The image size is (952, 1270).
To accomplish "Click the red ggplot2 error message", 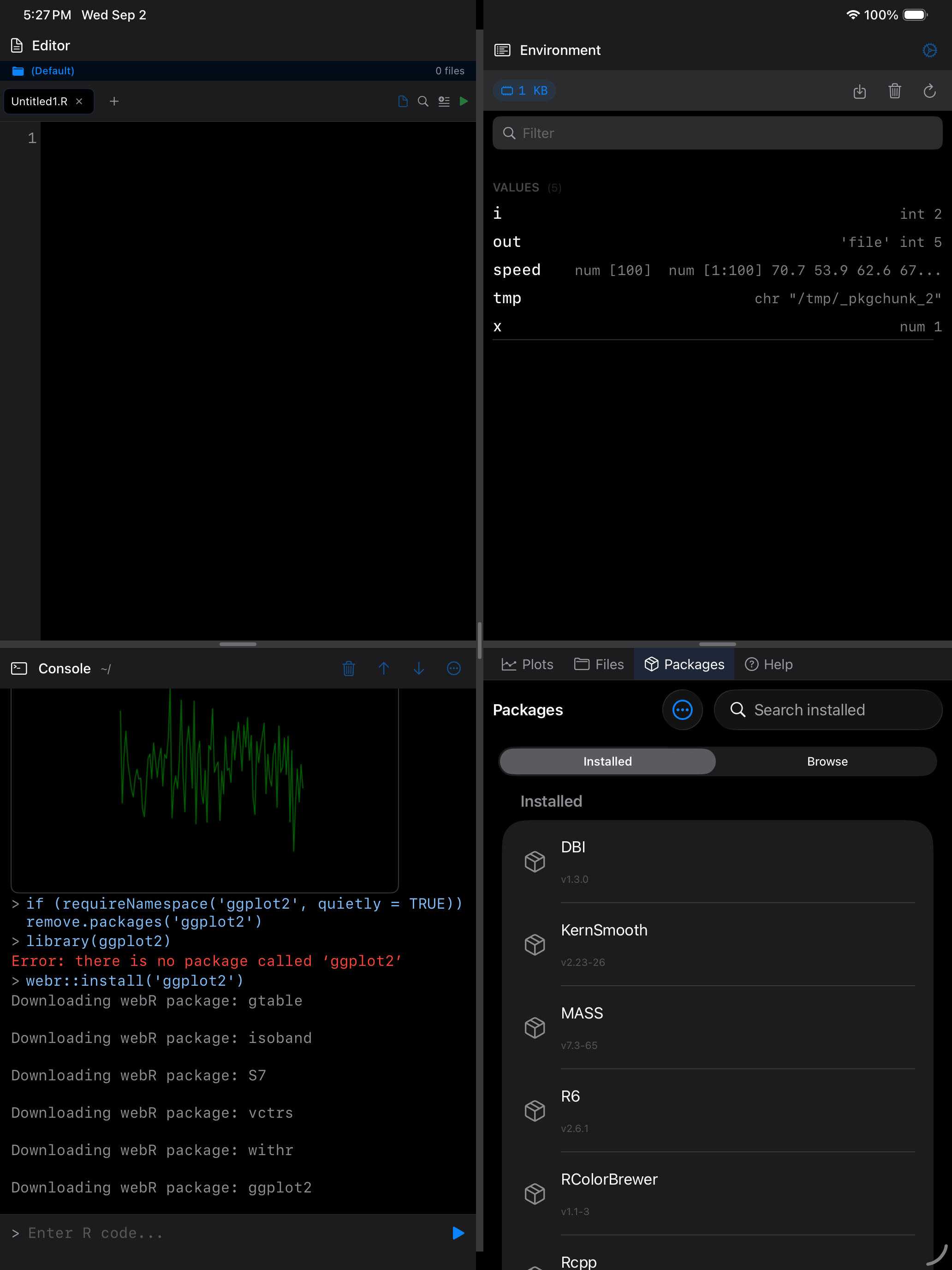I will click(207, 961).
